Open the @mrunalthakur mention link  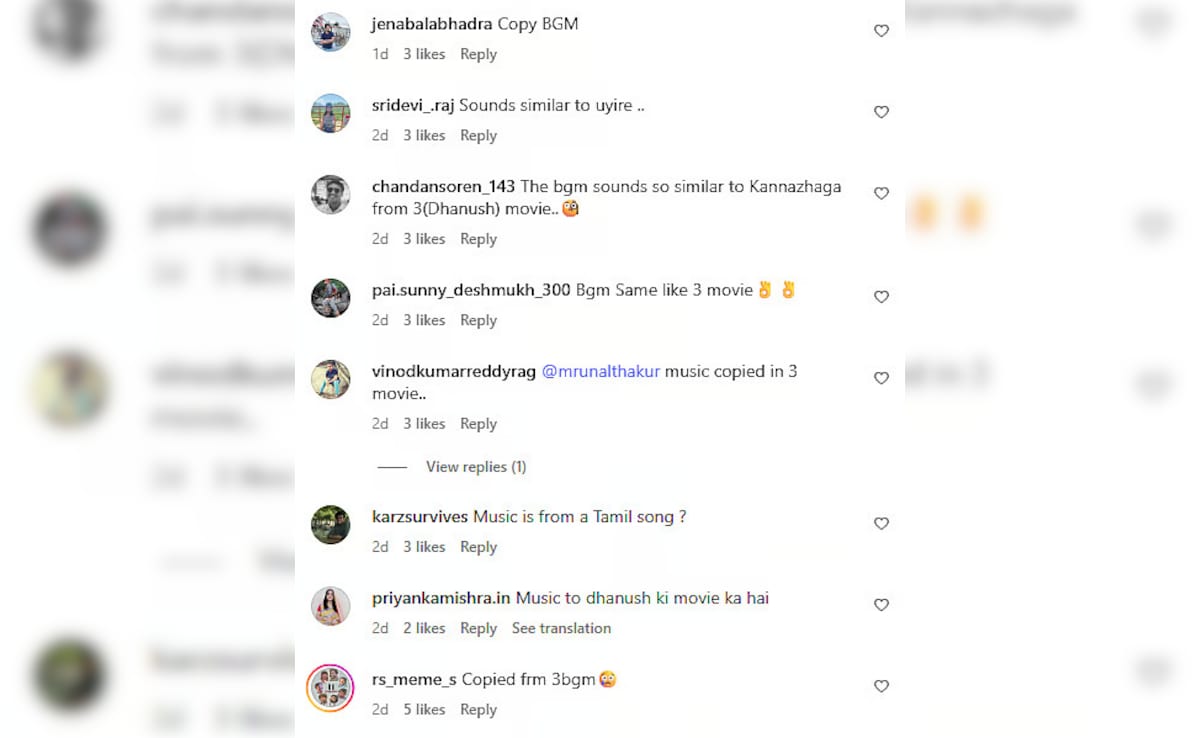coord(601,371)
